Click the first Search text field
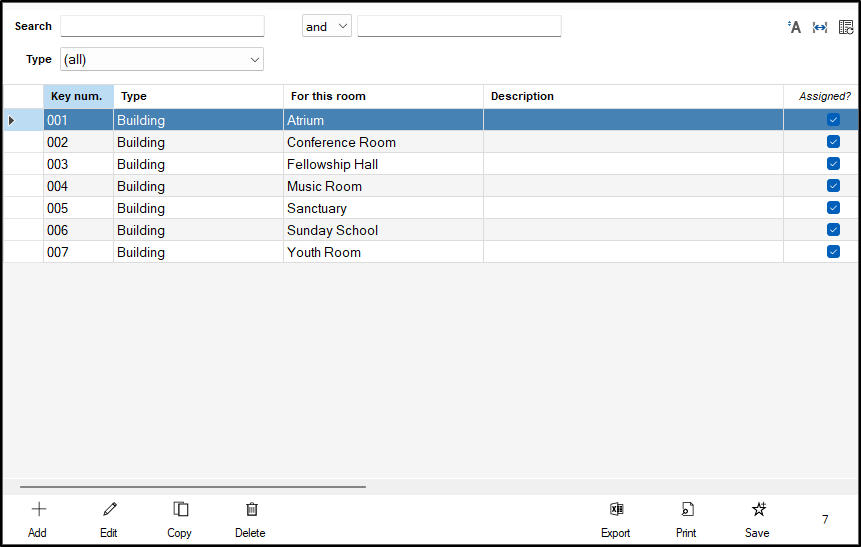 (162, 26)
